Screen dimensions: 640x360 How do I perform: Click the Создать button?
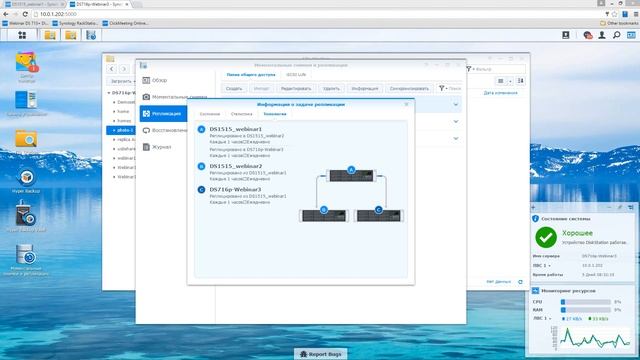(234, 89)
